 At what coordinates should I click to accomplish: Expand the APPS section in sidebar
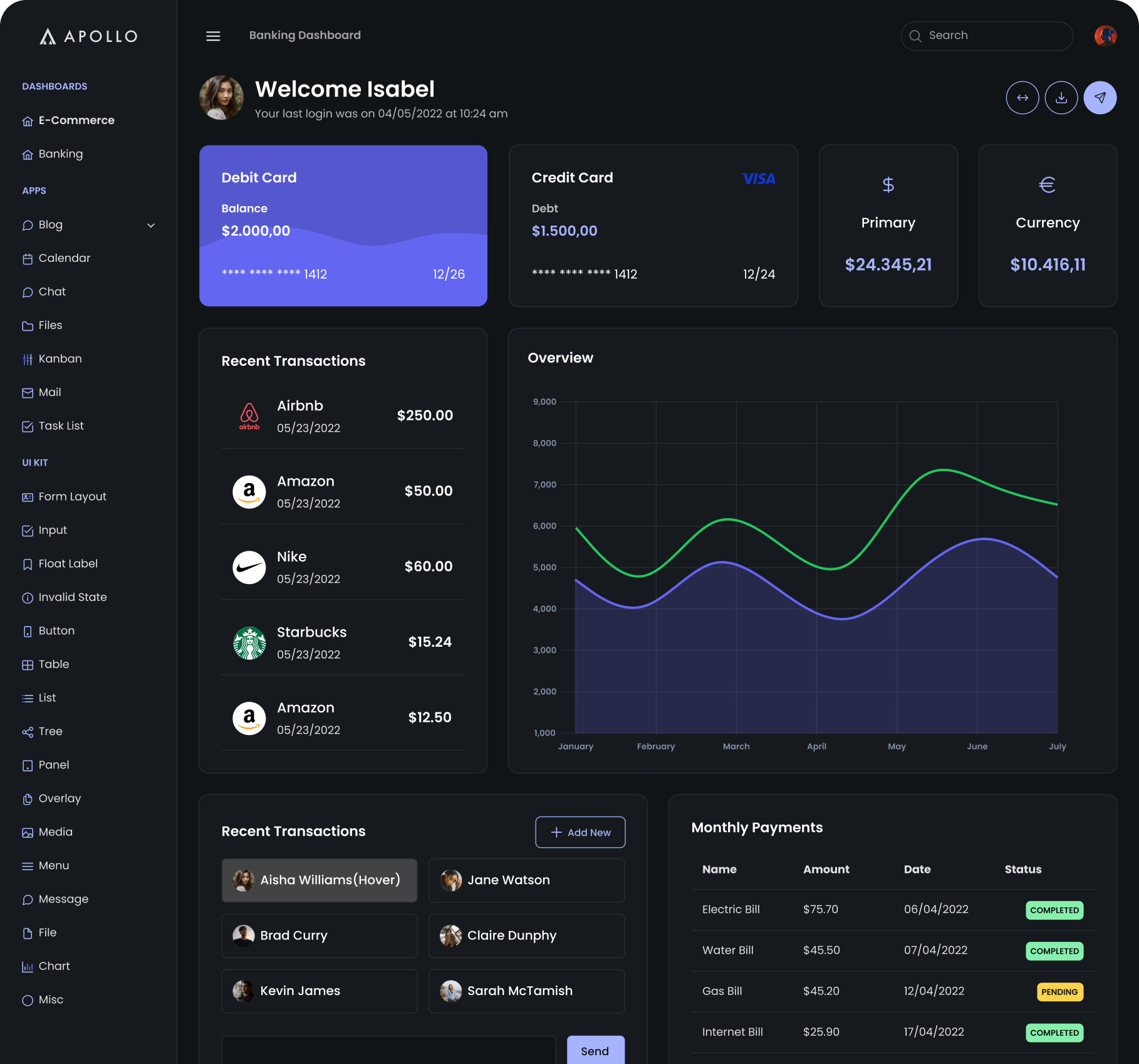(34, 190)
